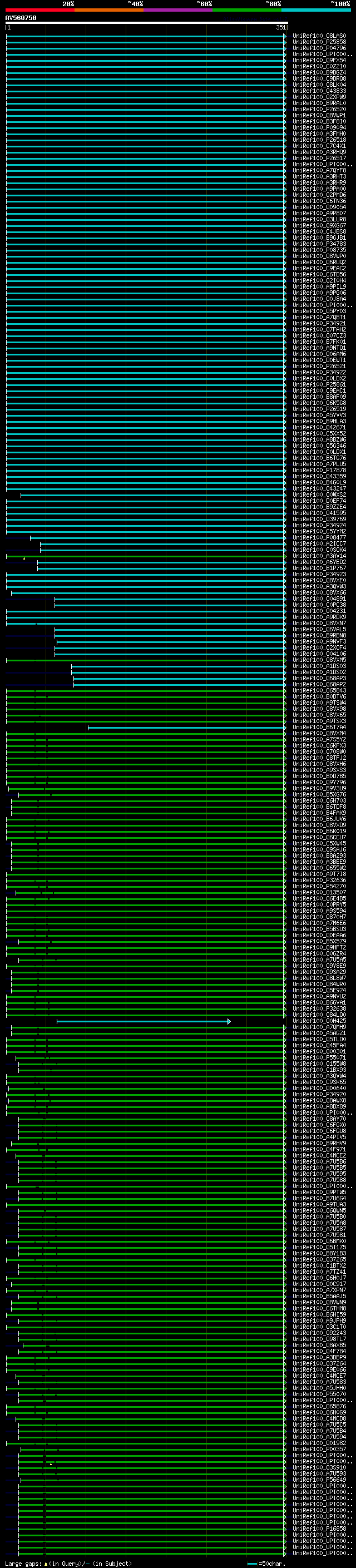This screenshot has height=1568, width=356.
Task: Select hit label UniRef100_O04106
Action: point(319,654)
